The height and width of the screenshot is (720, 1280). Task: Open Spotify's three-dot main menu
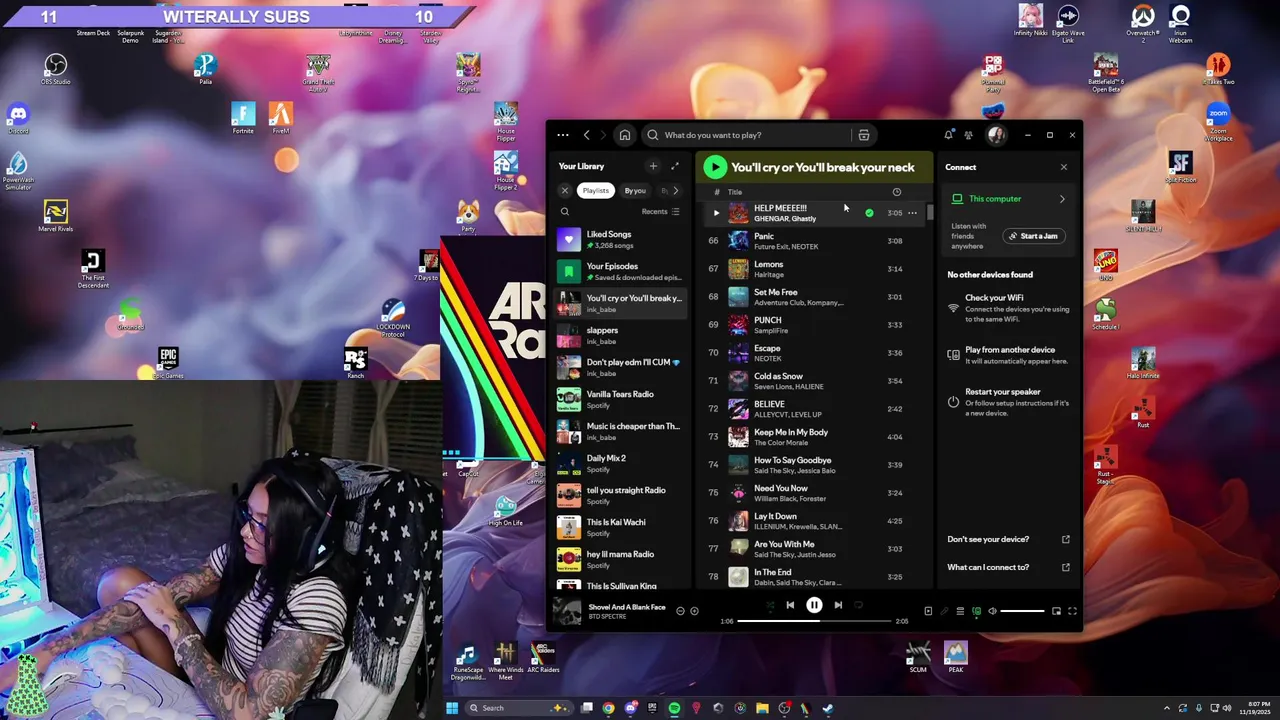[x=563, y=135]
